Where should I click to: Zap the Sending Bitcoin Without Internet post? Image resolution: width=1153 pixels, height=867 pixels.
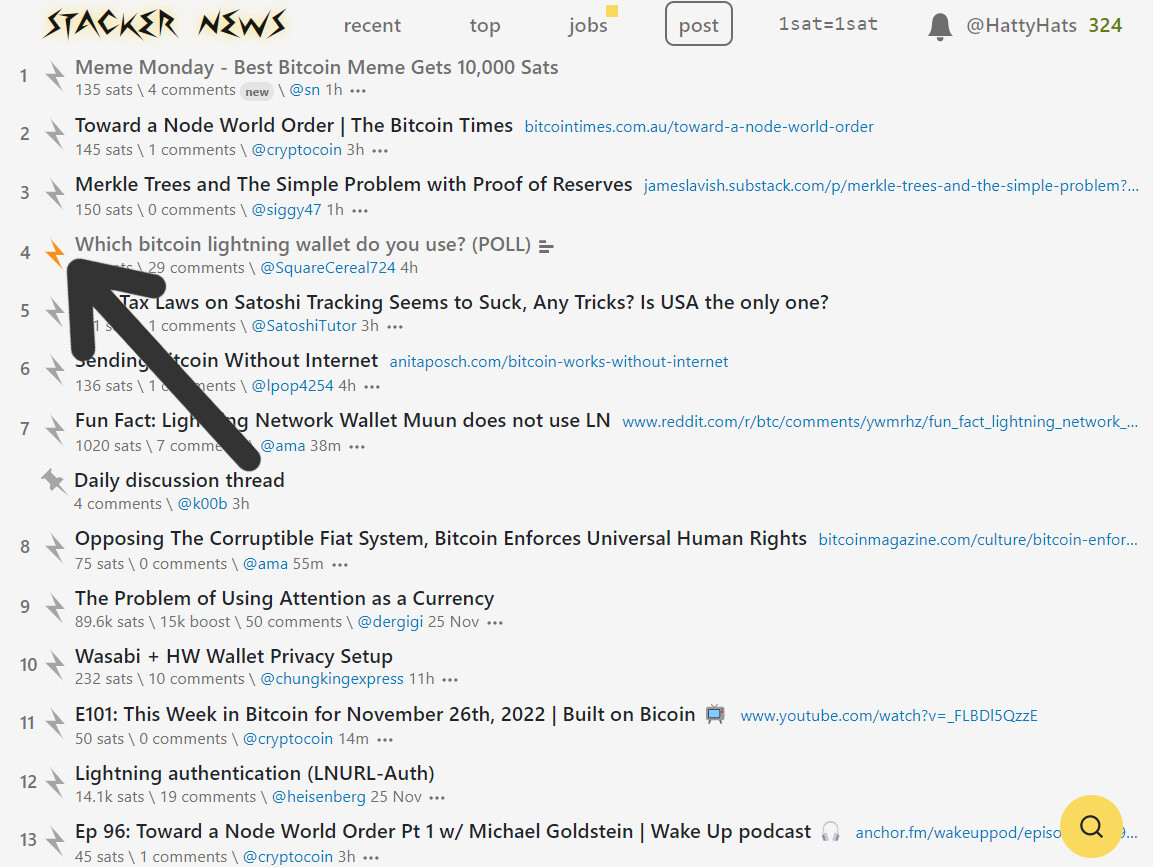click(x=55, y=369)
